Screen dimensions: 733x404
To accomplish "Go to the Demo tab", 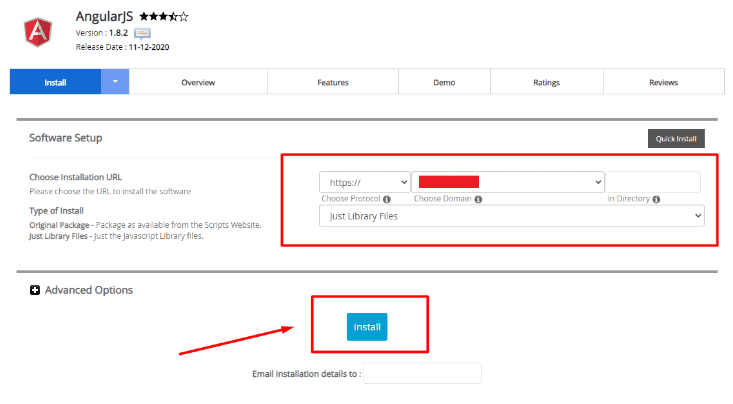I will point(444,82).
